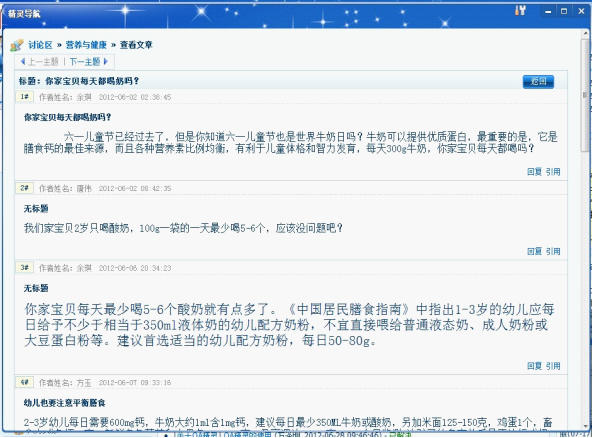Screen dimensions: 593x438
Task: Maximize the 精灵导航 window
Action: tap(564, 11)
